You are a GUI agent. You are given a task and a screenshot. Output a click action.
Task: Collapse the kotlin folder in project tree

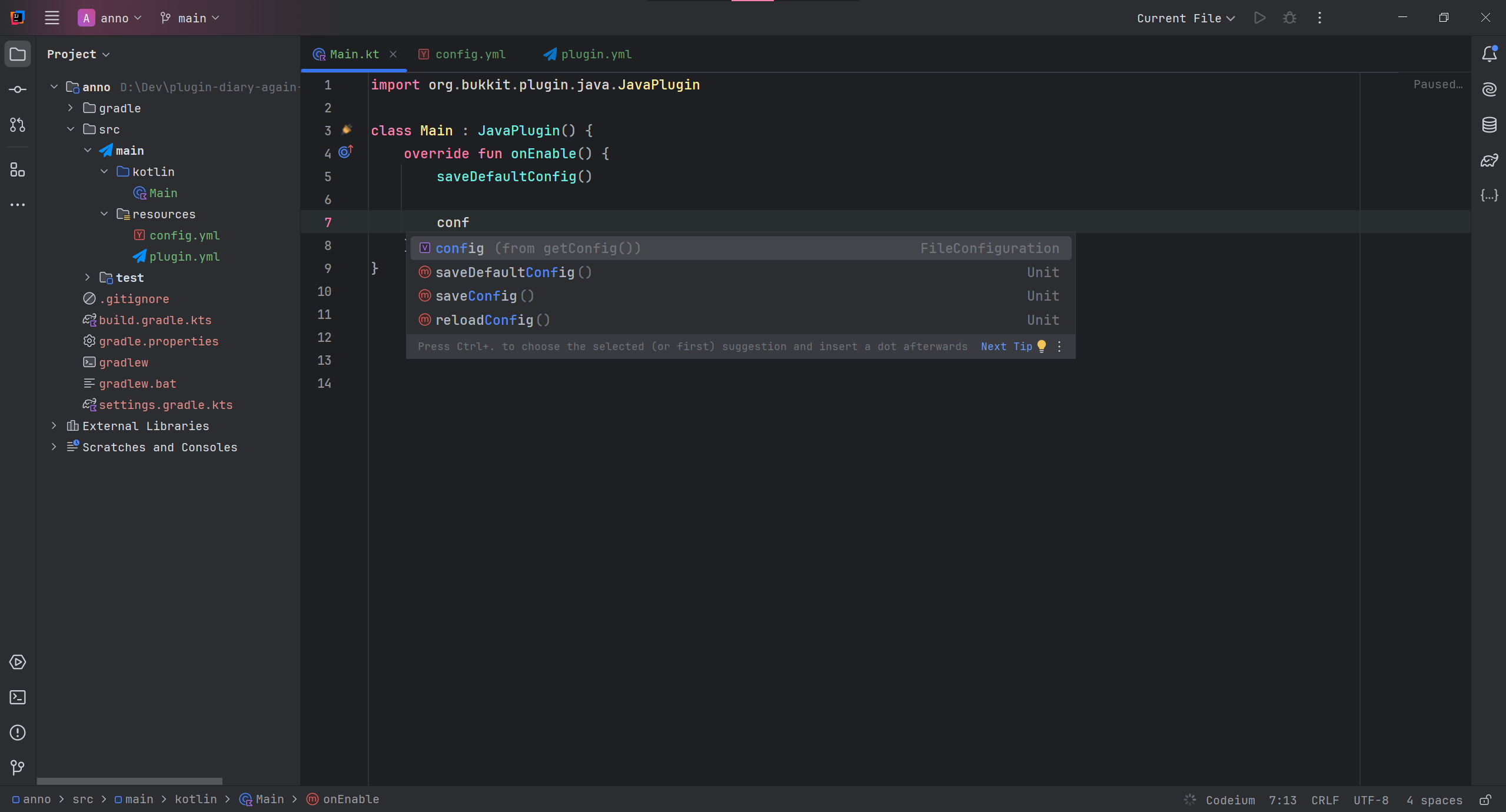[104, 171]
